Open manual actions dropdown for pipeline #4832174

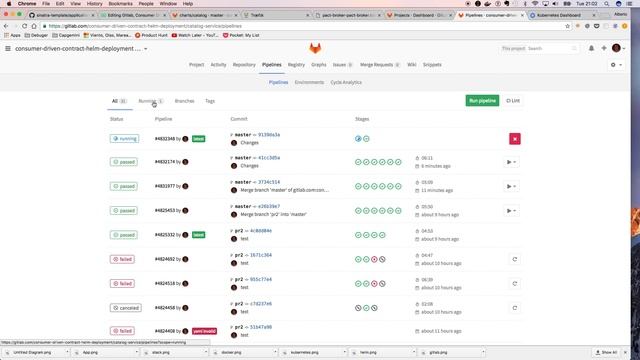511,162
